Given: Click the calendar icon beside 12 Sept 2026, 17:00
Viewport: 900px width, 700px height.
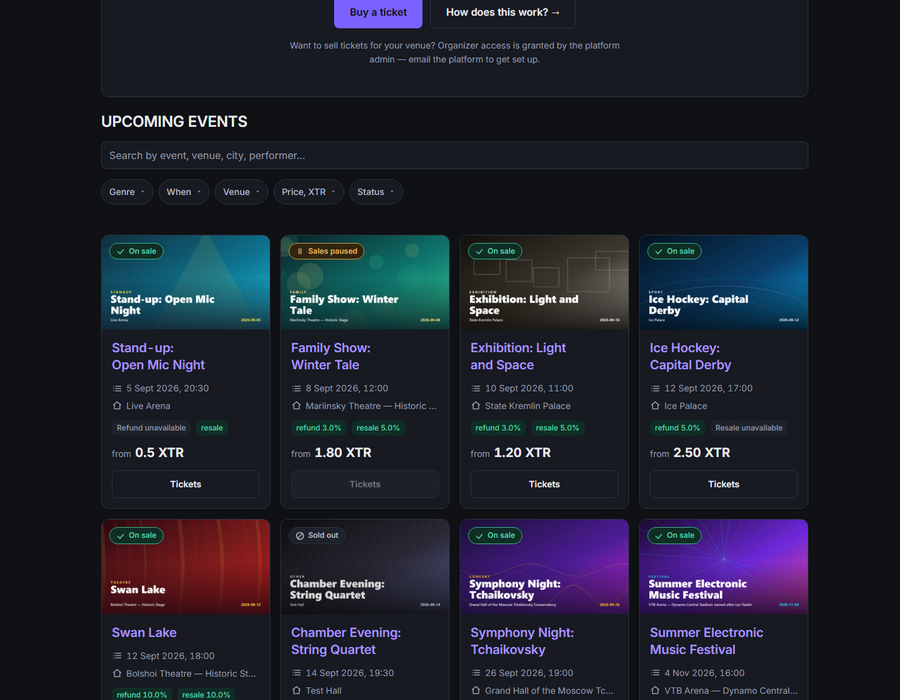Looking at the screenshot, I should pyautogui.click(x=655, y=388).
